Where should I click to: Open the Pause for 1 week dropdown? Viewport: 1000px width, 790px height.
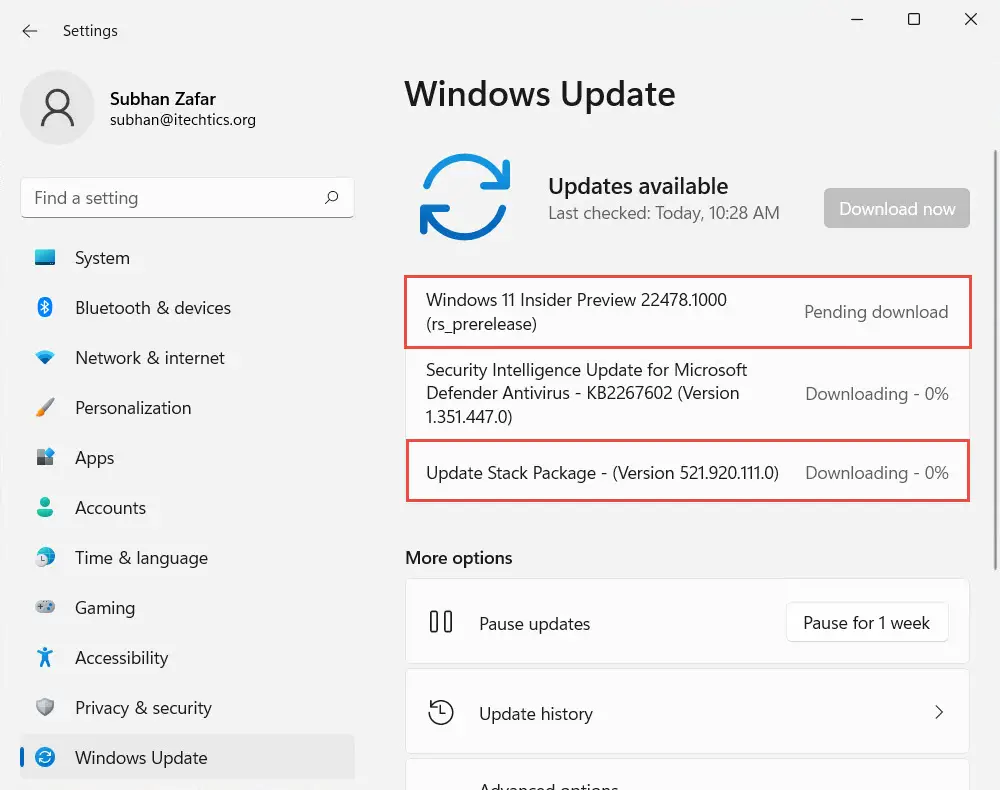[867, 622]
